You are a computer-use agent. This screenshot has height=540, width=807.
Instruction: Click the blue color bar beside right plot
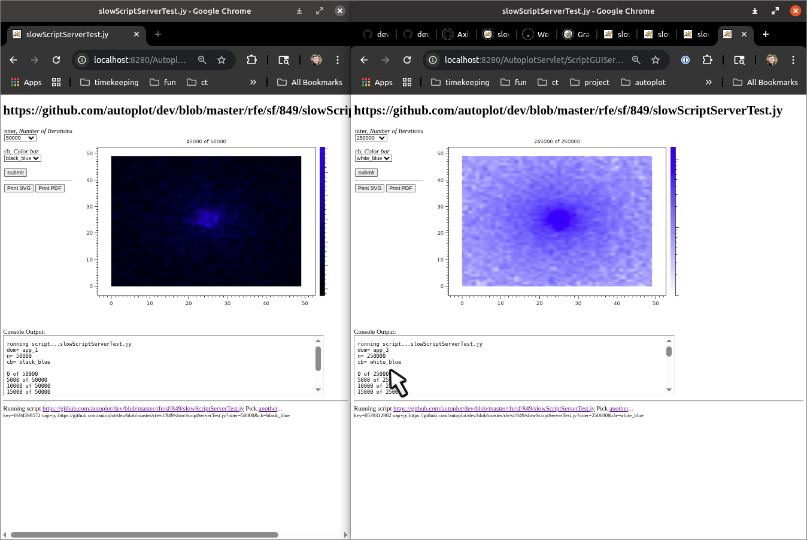point(673,220)
